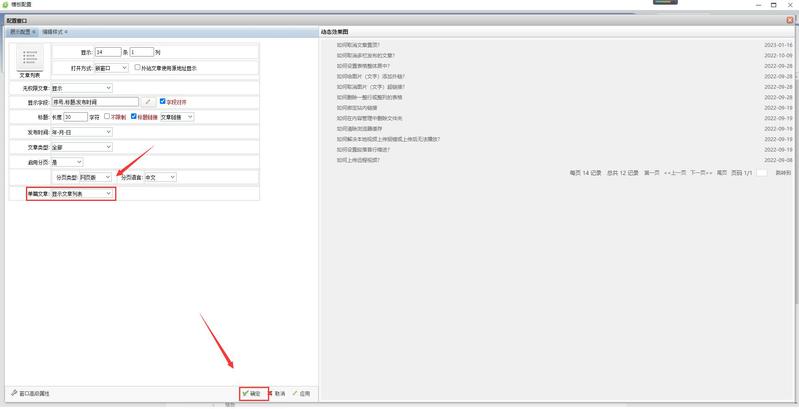Click the 应用 apply button
Screen dimensions: 799x409
(x=302, y=394)
